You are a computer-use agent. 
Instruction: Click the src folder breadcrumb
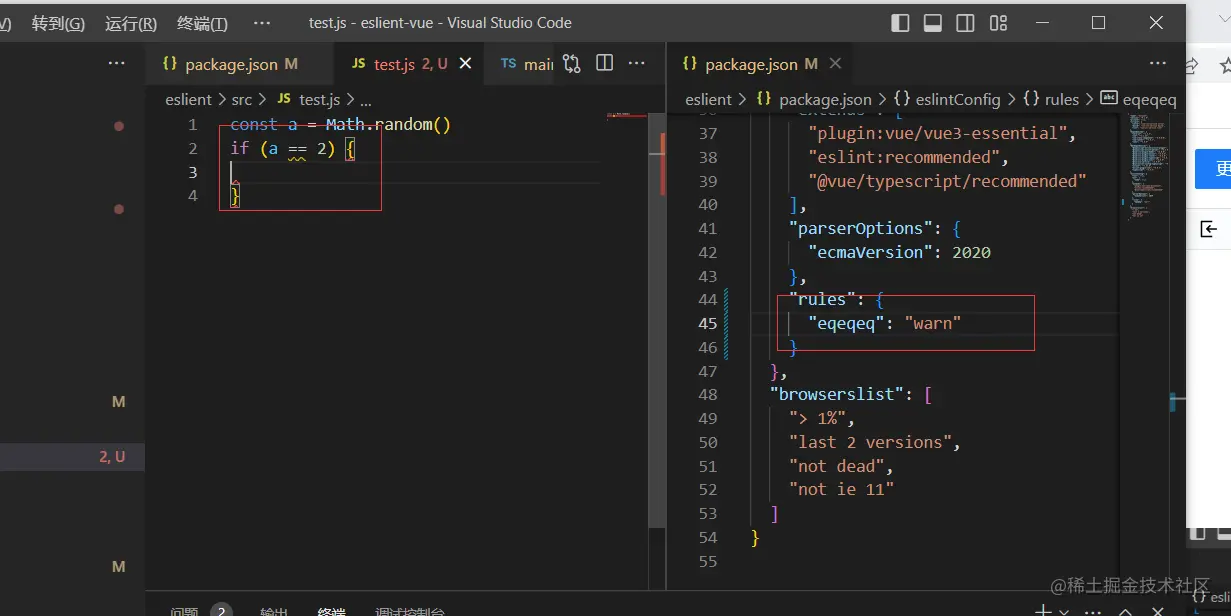point(241,99)
